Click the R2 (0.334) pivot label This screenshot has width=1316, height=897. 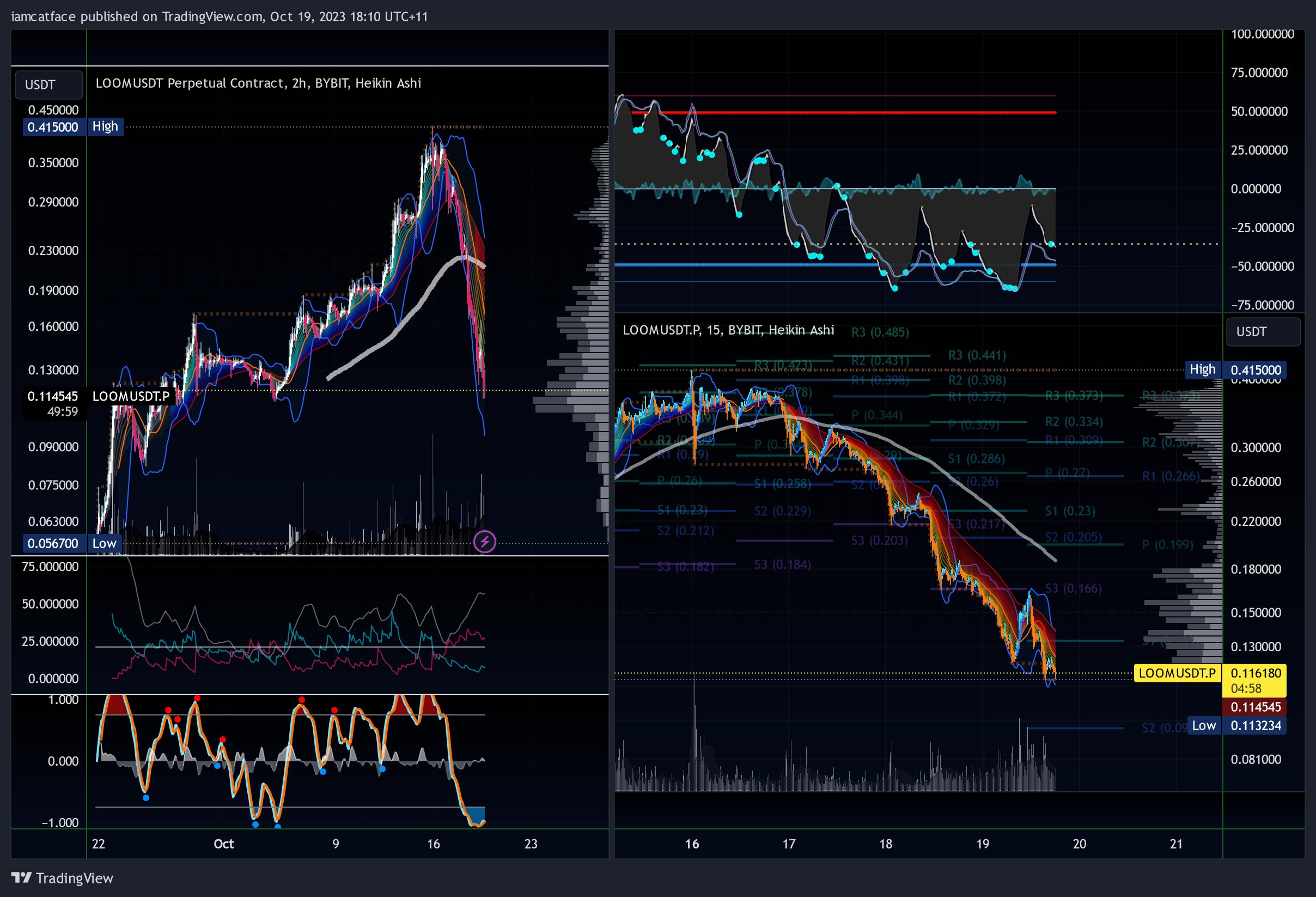(x=1074, y=422)
